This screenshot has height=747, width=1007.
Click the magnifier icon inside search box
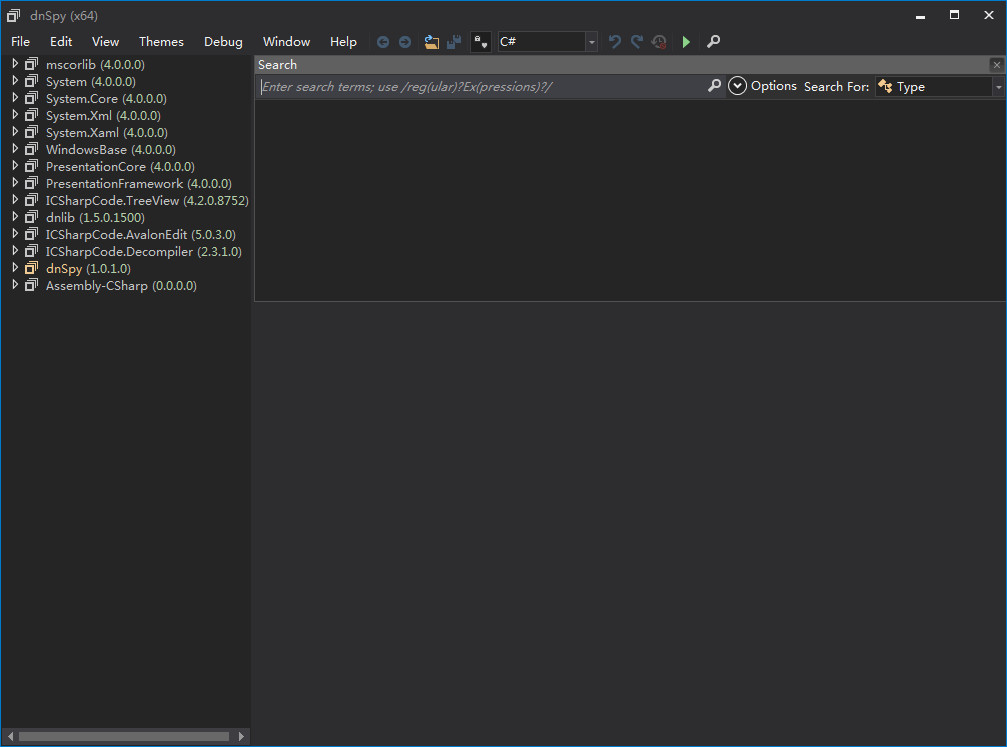tap(714, 86)
